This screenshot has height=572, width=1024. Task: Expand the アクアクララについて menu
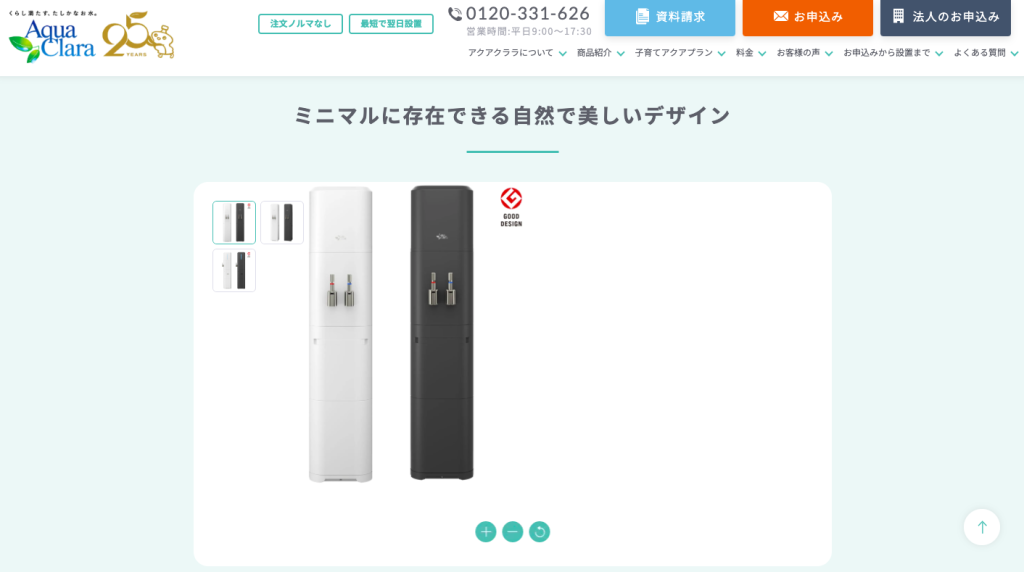(x=517, y=53)
